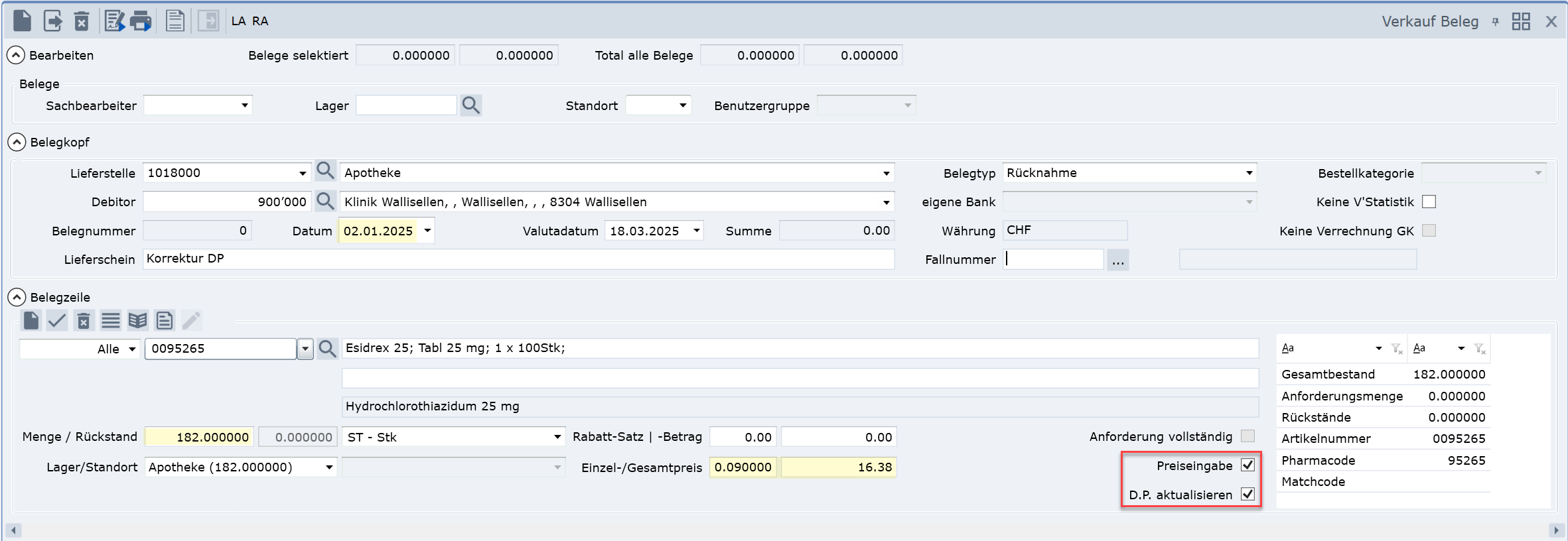The image size is (1568, 541).
Task: Click the search icon beside article number 0095265
Action: (x=327, y=349)
